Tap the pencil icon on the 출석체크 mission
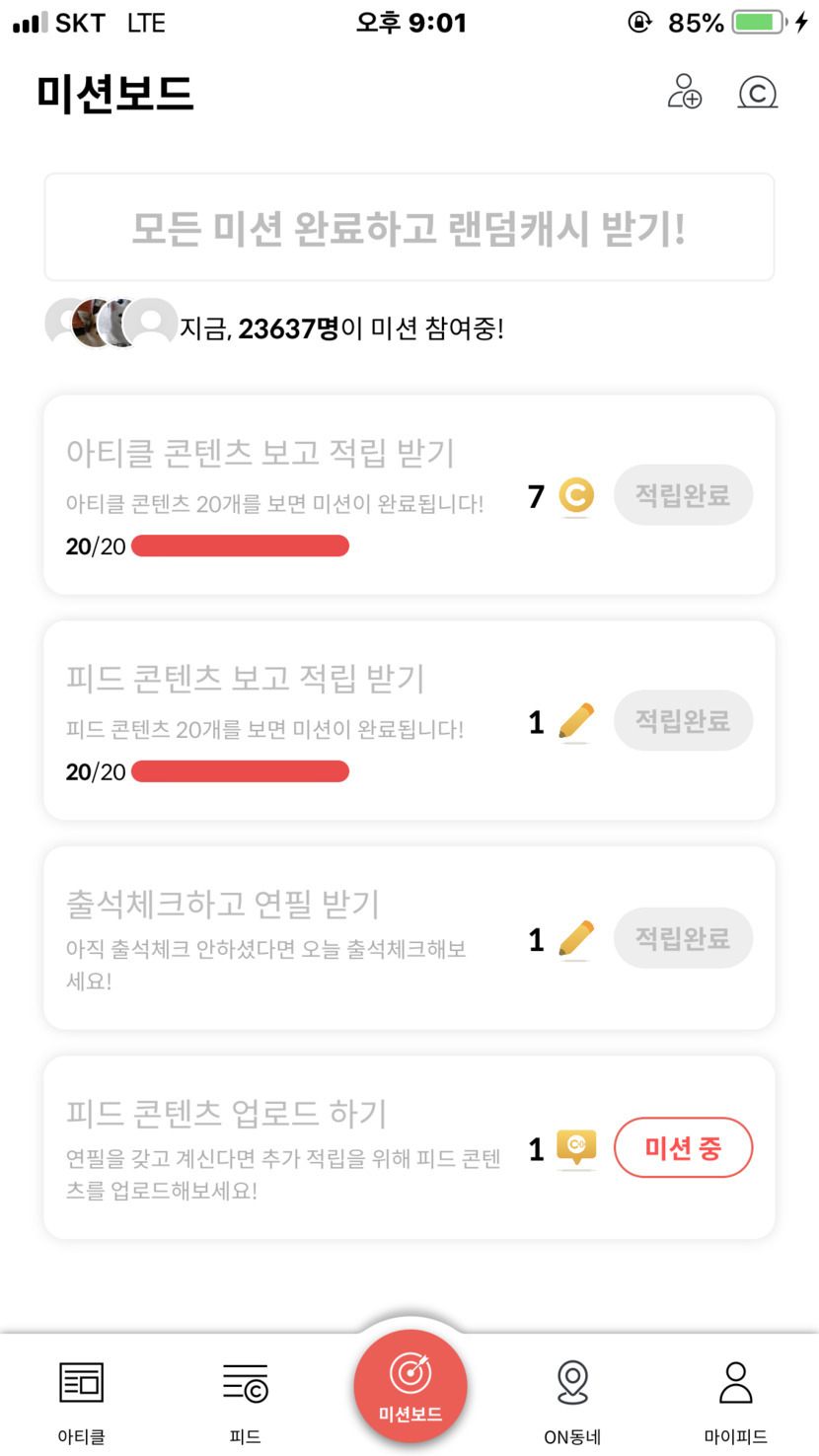819x1456 pixels. 576,938
